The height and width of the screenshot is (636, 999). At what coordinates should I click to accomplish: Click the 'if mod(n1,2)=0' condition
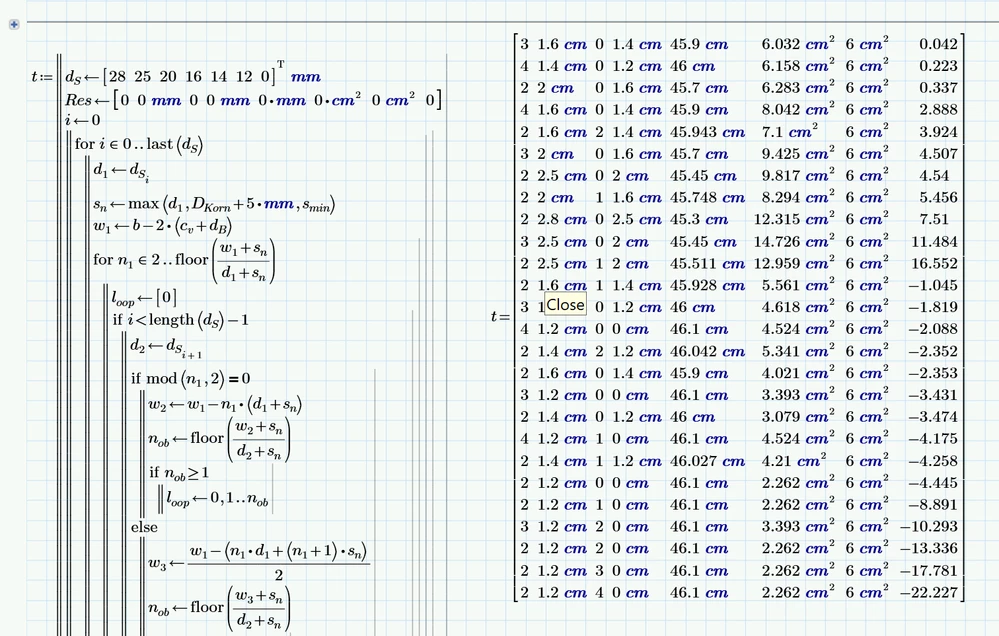pos(190,379)
